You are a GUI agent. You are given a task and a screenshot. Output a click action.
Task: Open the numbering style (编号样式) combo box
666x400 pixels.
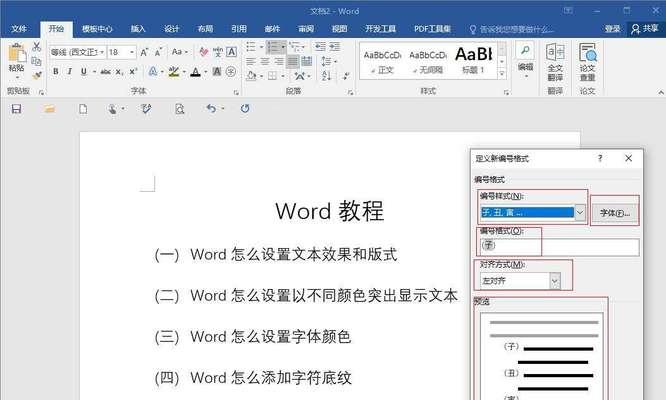(x=533, y=212)
